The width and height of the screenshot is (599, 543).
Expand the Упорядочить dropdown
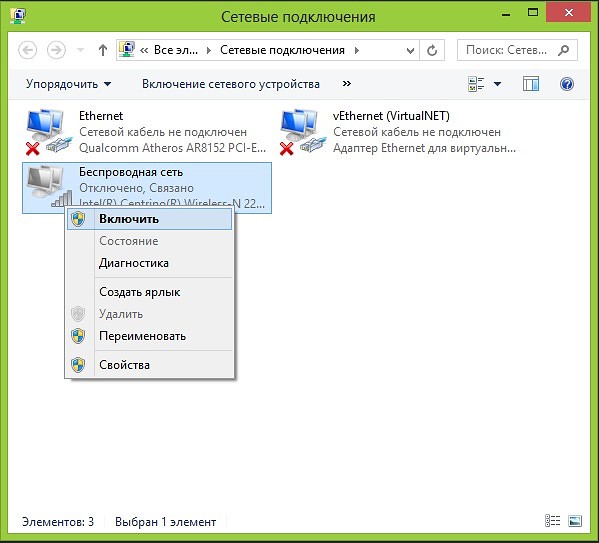point(68,84)
